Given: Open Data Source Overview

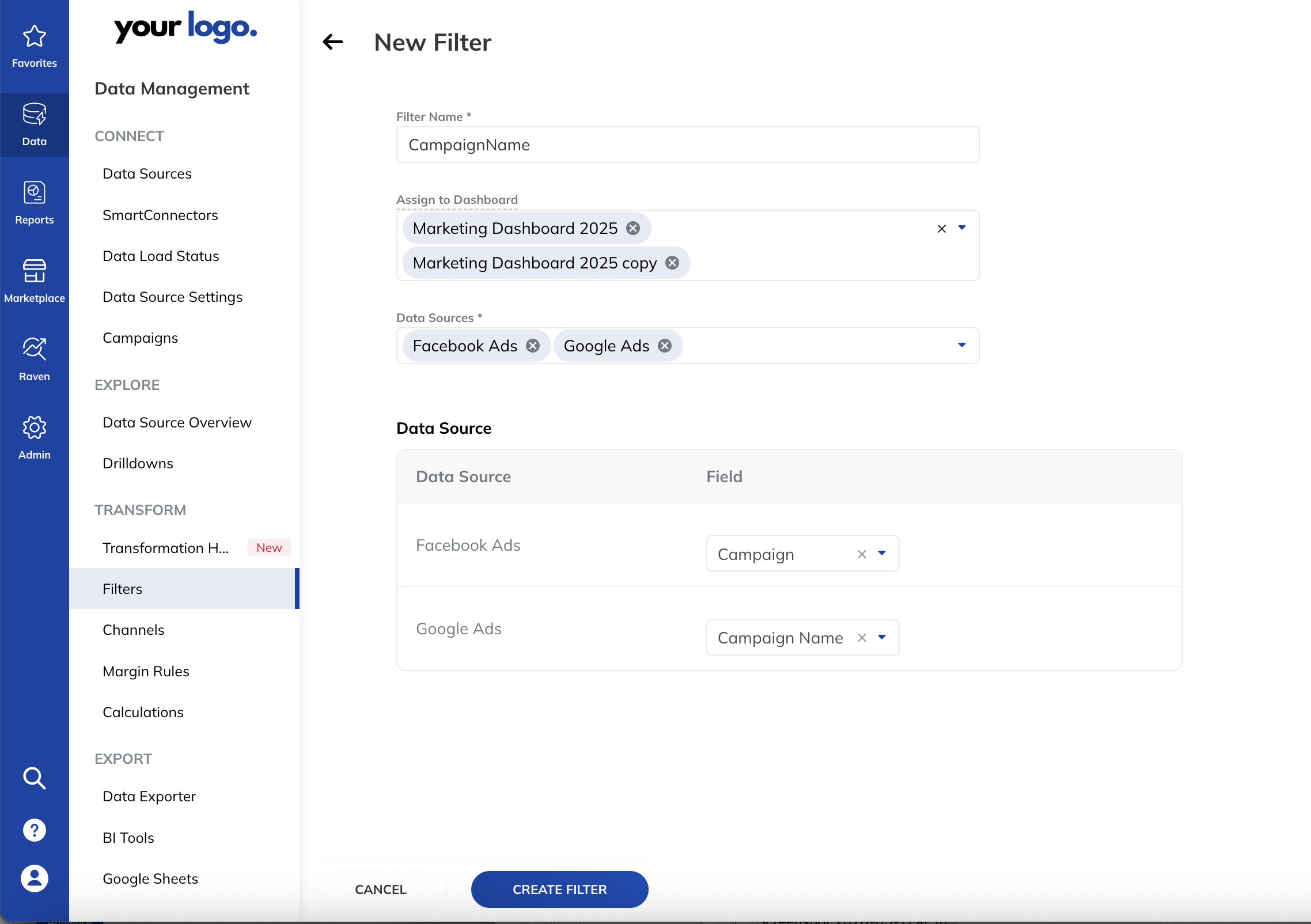Looking at the screenshot, I should coord(177,422).
